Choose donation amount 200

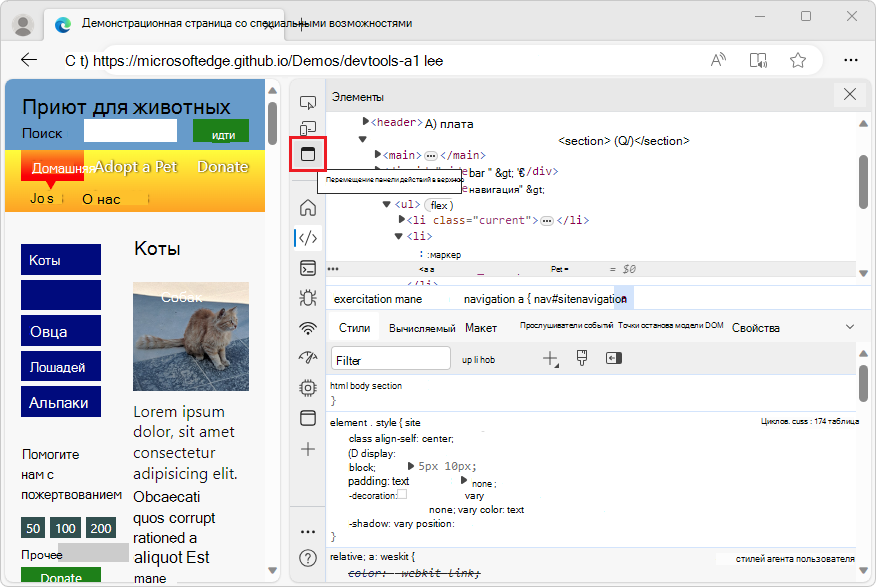point(101,528)
